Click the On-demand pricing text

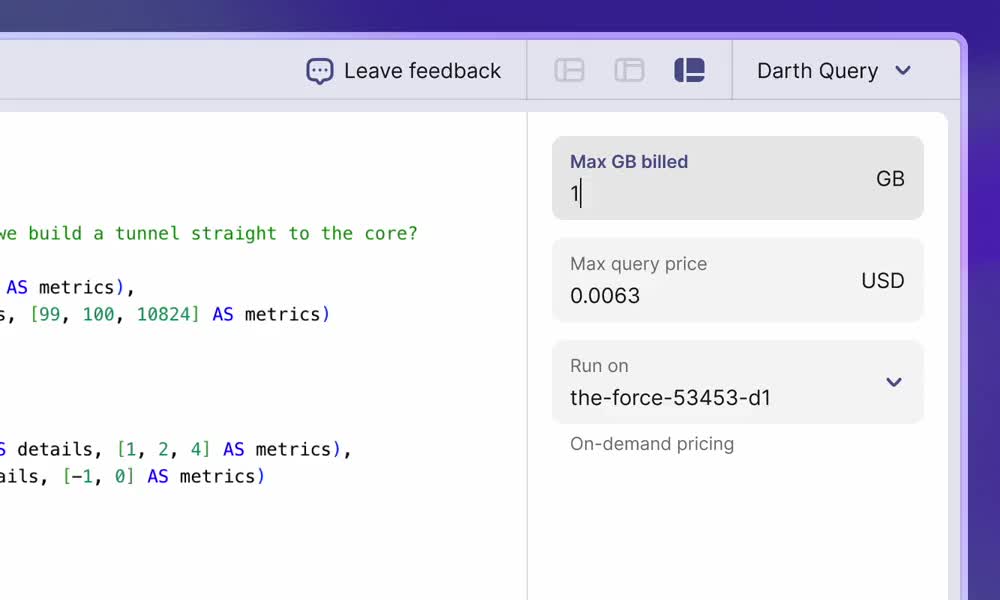click(x=652, y=444)
